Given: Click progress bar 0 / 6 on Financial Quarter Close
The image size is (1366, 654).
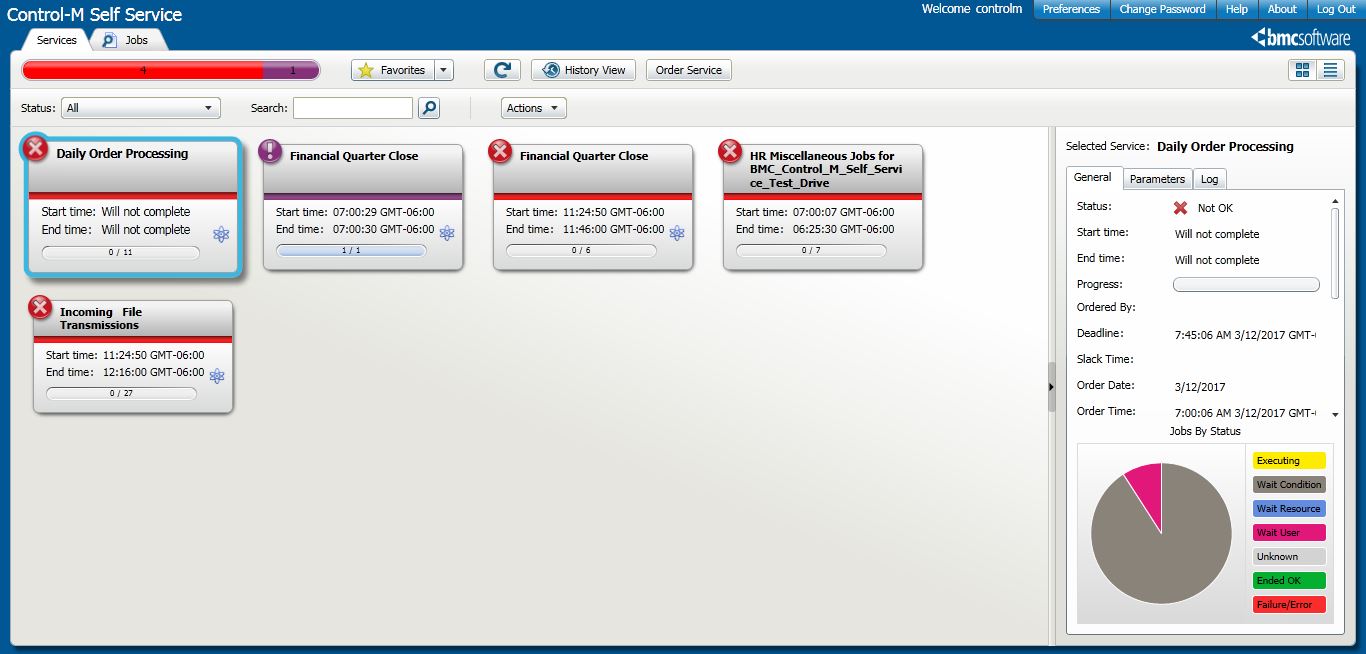Looking at the screenshot, I should tap(581, 250).
